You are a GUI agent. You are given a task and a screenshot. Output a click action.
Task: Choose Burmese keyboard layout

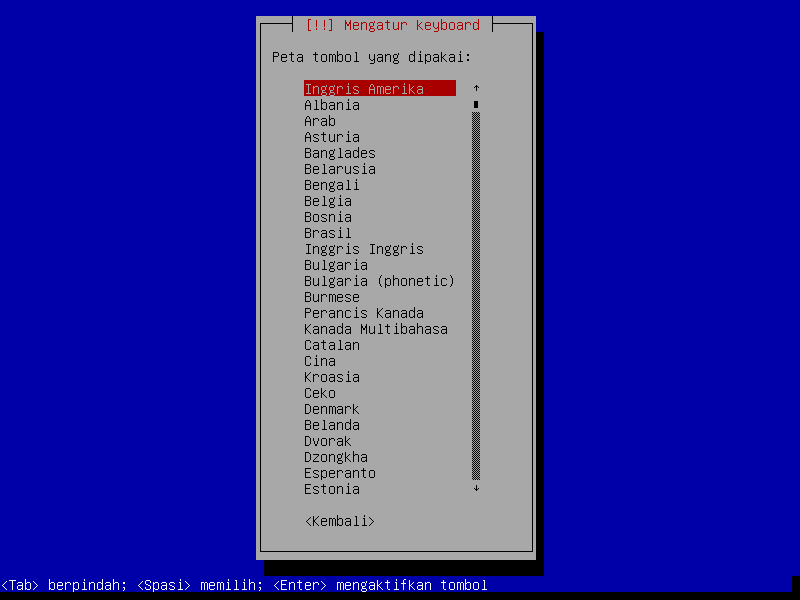pyautogui.click(x=332, y=297)
